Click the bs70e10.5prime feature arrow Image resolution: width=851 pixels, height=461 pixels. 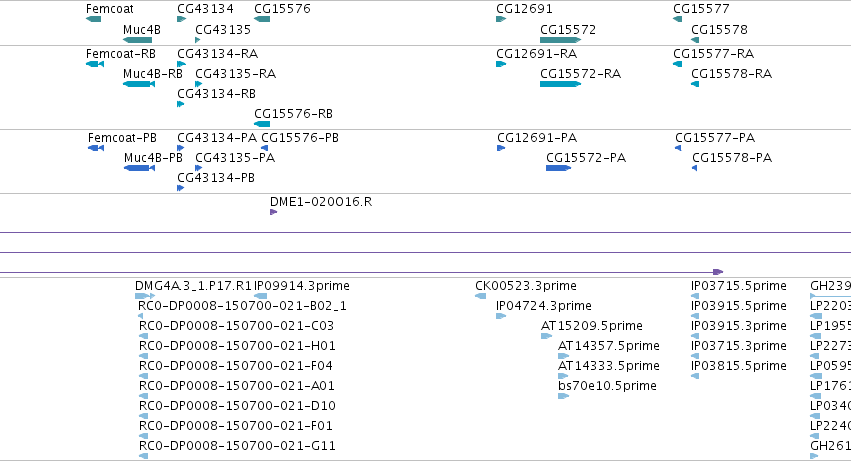pyautogui.click(x=563, y=396)
